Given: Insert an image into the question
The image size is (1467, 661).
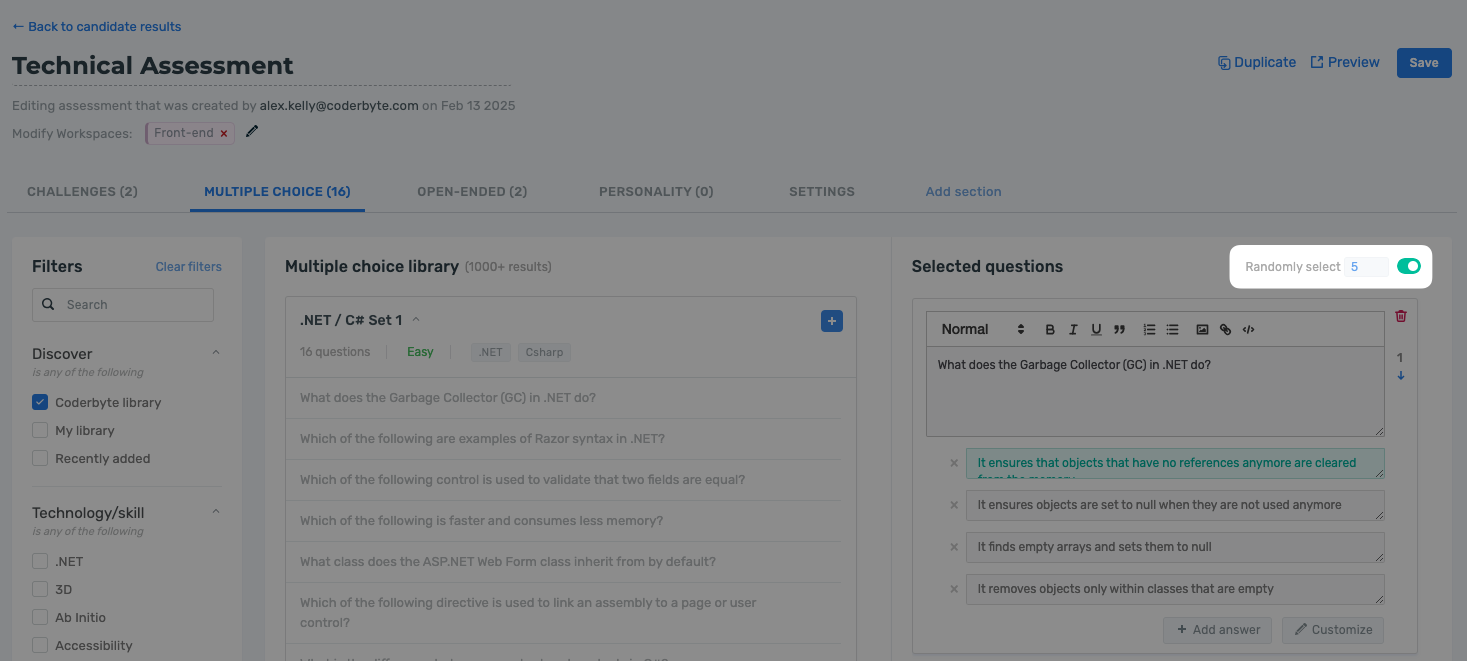Looking at the screenshot, I should (x=1202, y=330).
